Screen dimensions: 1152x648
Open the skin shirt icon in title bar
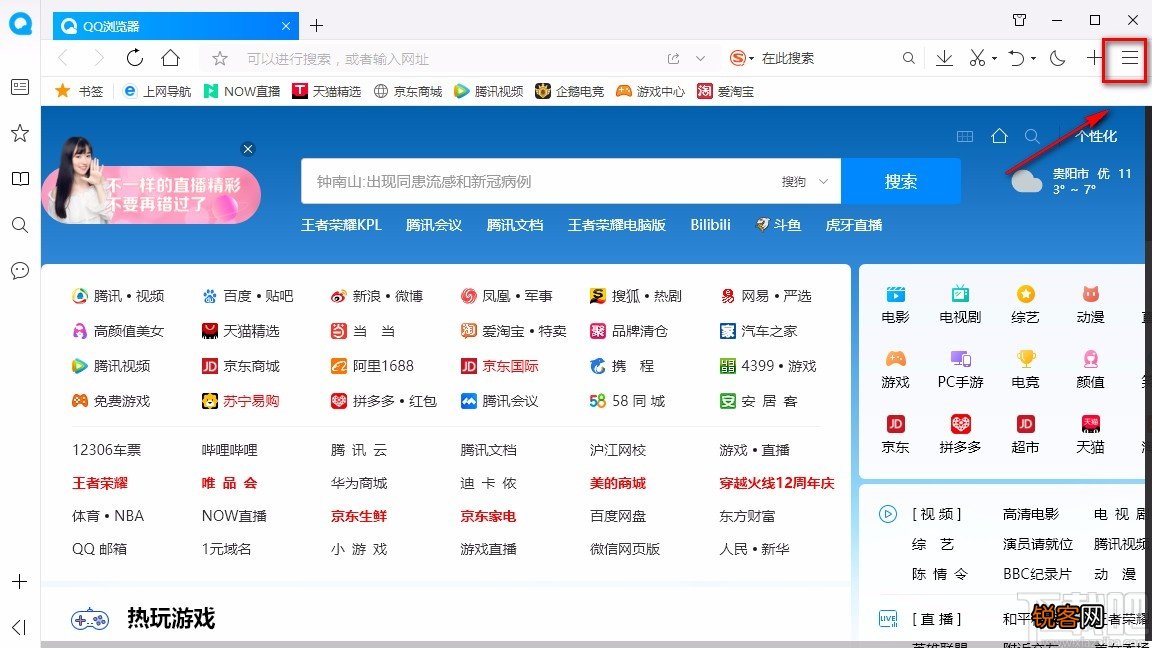(x=1019, y=20)
